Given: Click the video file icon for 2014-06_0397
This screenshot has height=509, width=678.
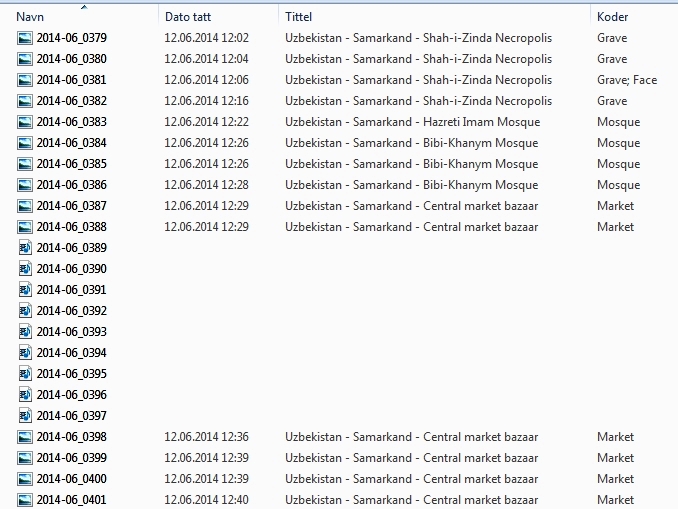Looking at the screenshot, I should coord(25,416).
